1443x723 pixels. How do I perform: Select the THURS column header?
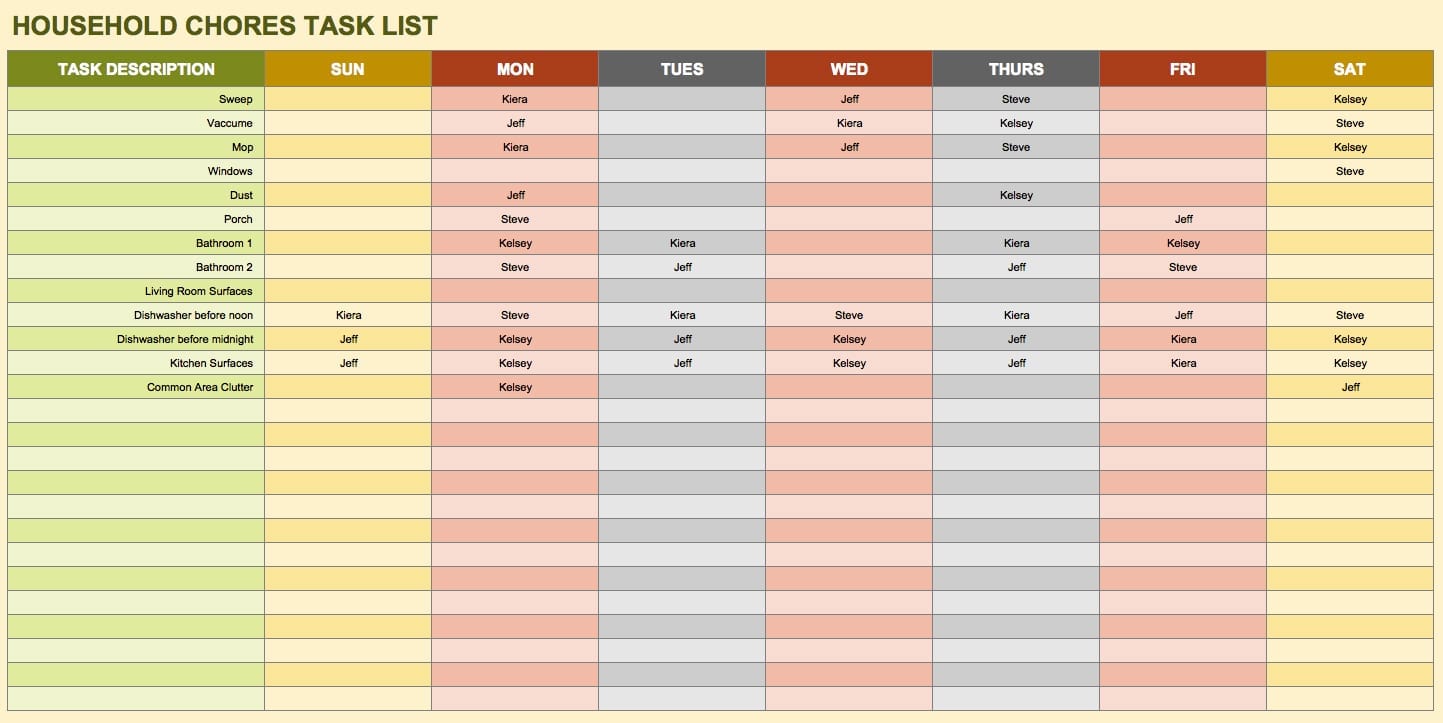point(1016,69)
